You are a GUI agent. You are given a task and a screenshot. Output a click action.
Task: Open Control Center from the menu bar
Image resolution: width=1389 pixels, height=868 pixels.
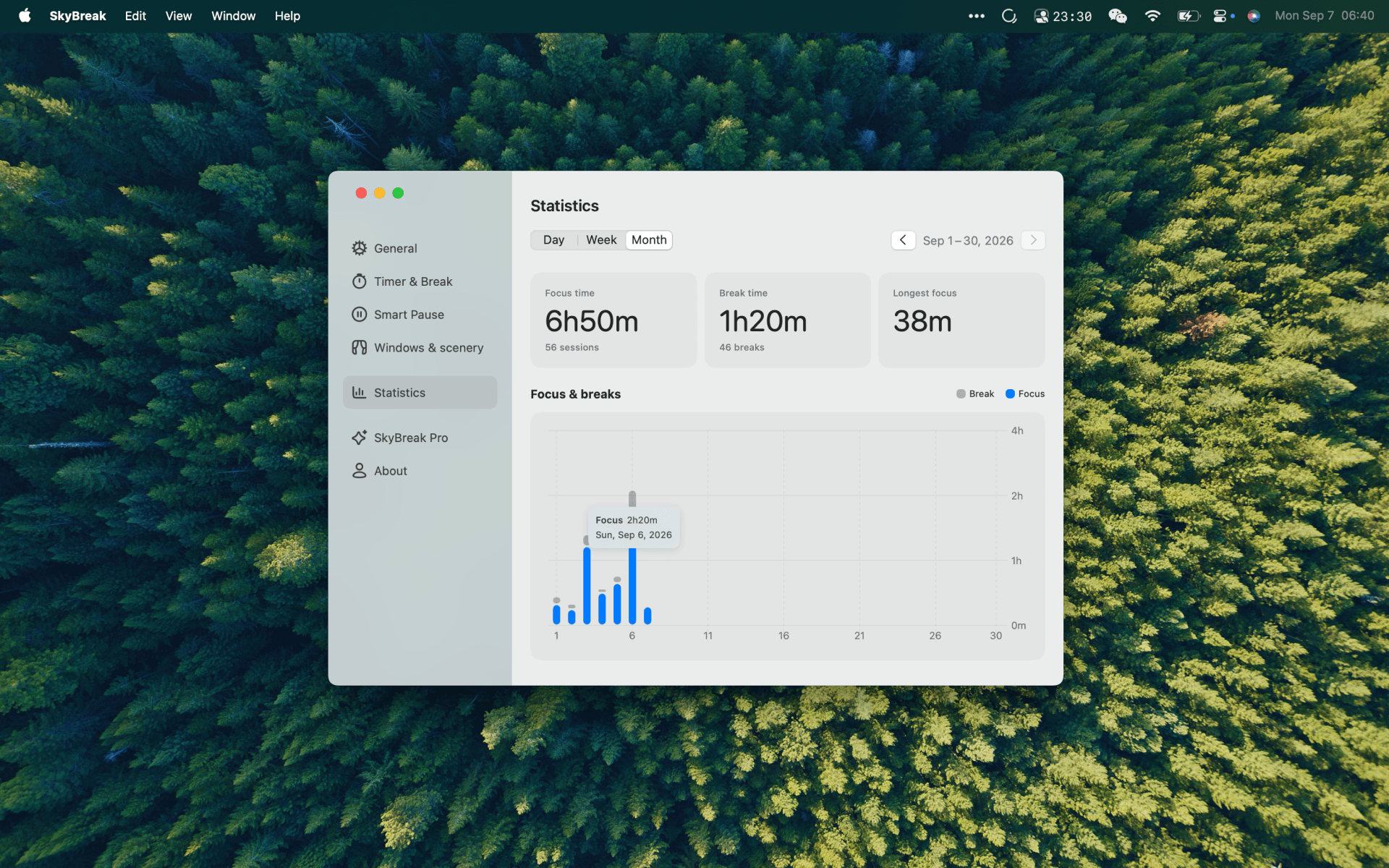(x=1220, y=16)
